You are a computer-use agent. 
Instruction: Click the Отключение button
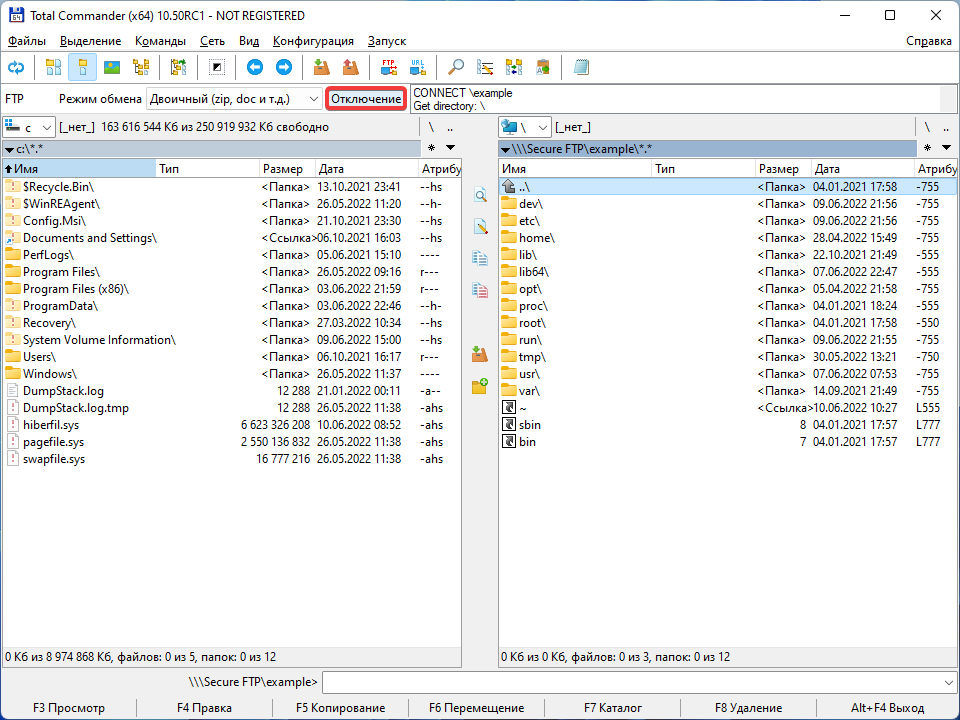(366, 99)
